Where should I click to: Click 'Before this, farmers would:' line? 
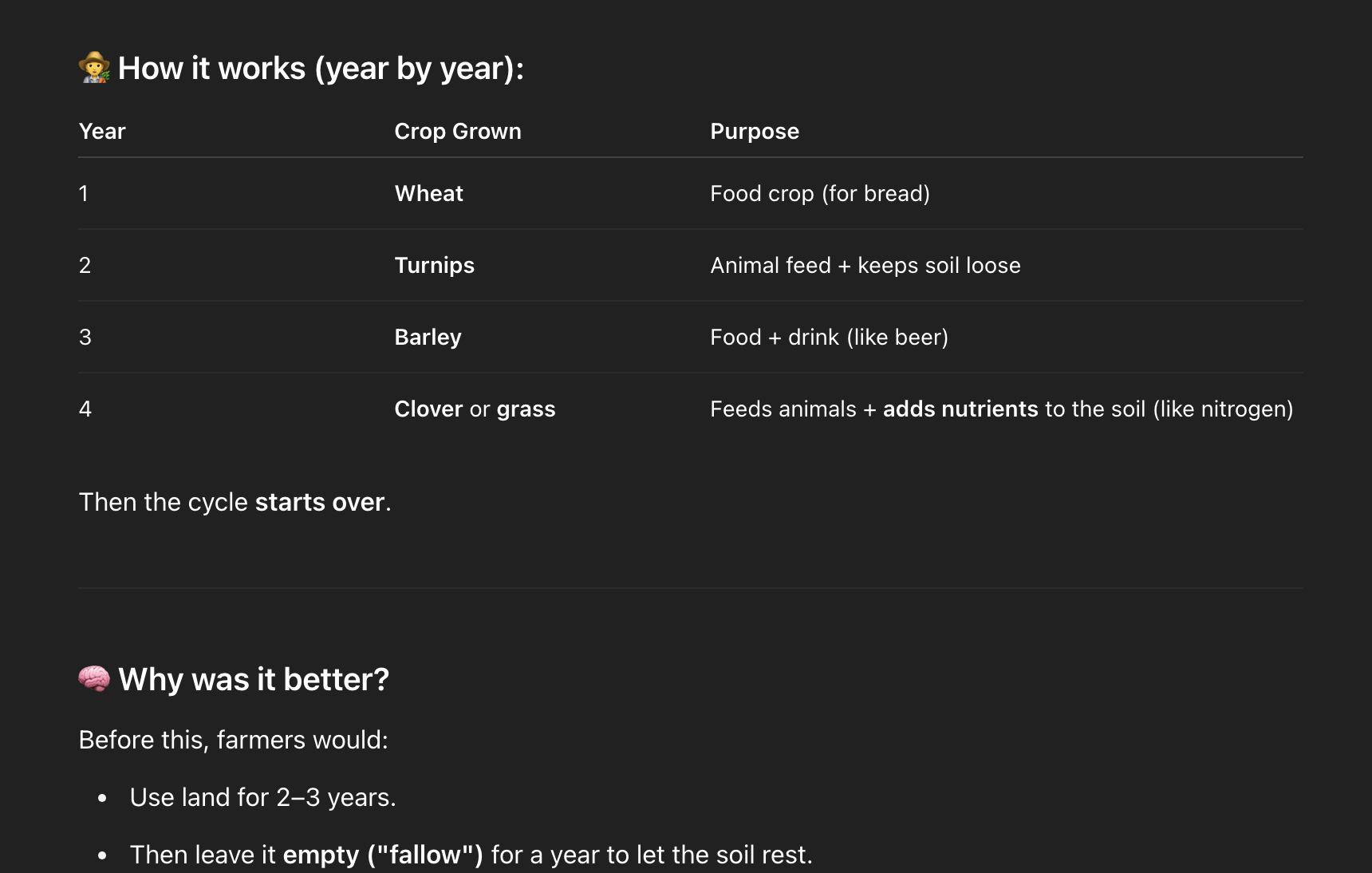point(234,740)
